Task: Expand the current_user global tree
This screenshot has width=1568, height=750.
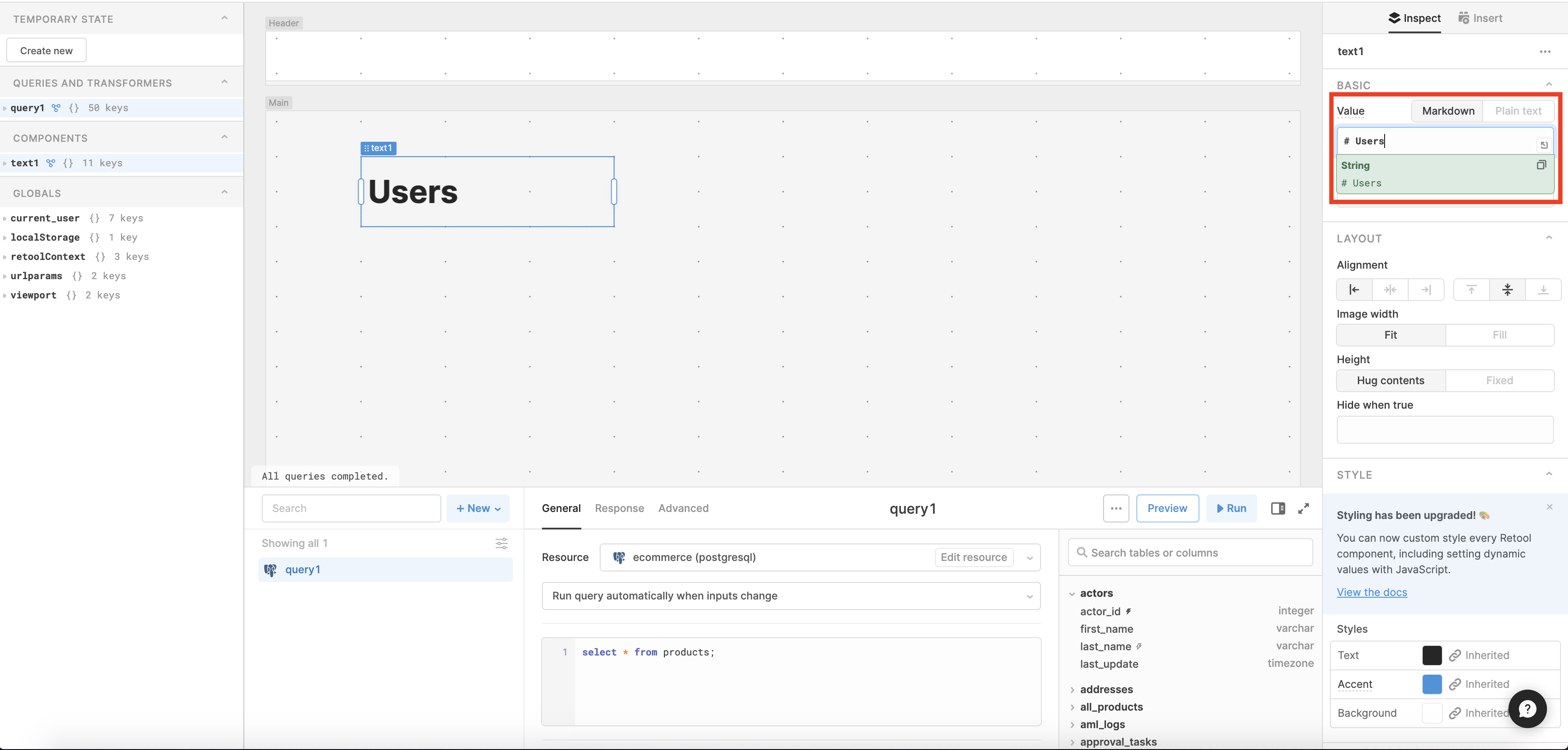Action: pyautogui.click(x=5, y=218)
